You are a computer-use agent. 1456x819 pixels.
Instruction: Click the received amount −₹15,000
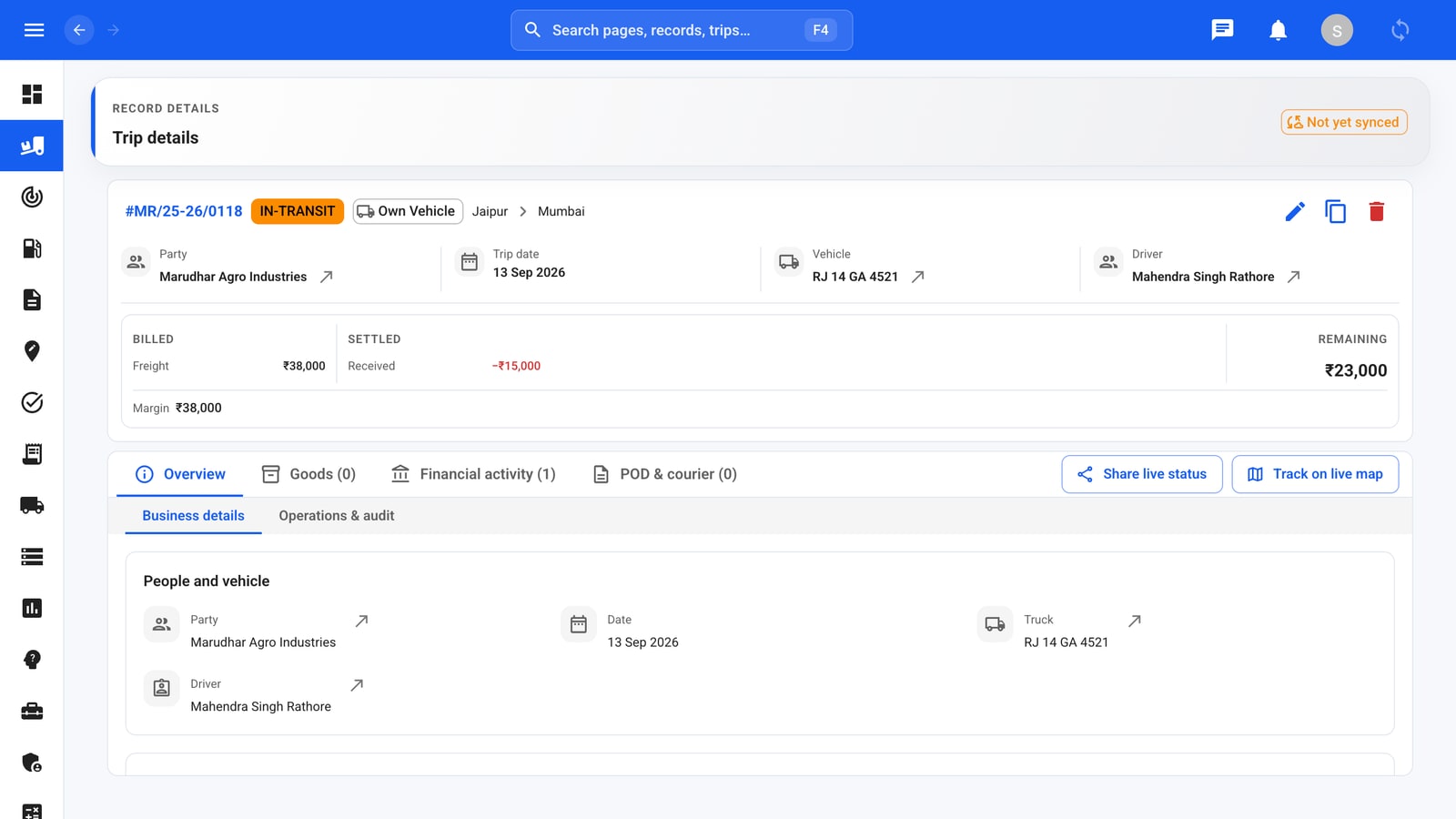click(517, 366)
